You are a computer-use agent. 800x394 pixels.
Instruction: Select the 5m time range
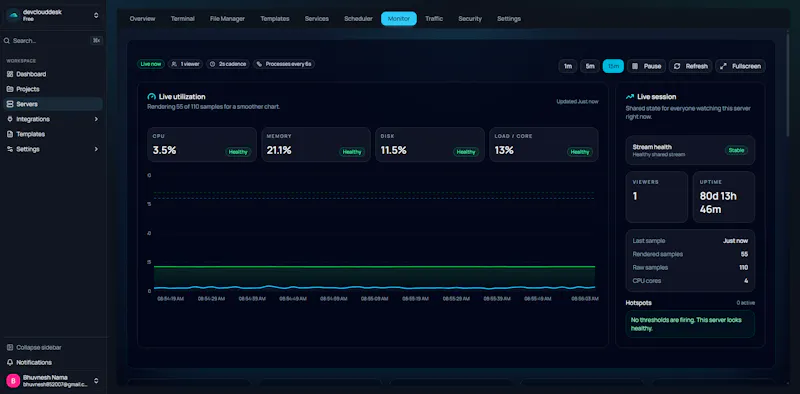(590, 66)
